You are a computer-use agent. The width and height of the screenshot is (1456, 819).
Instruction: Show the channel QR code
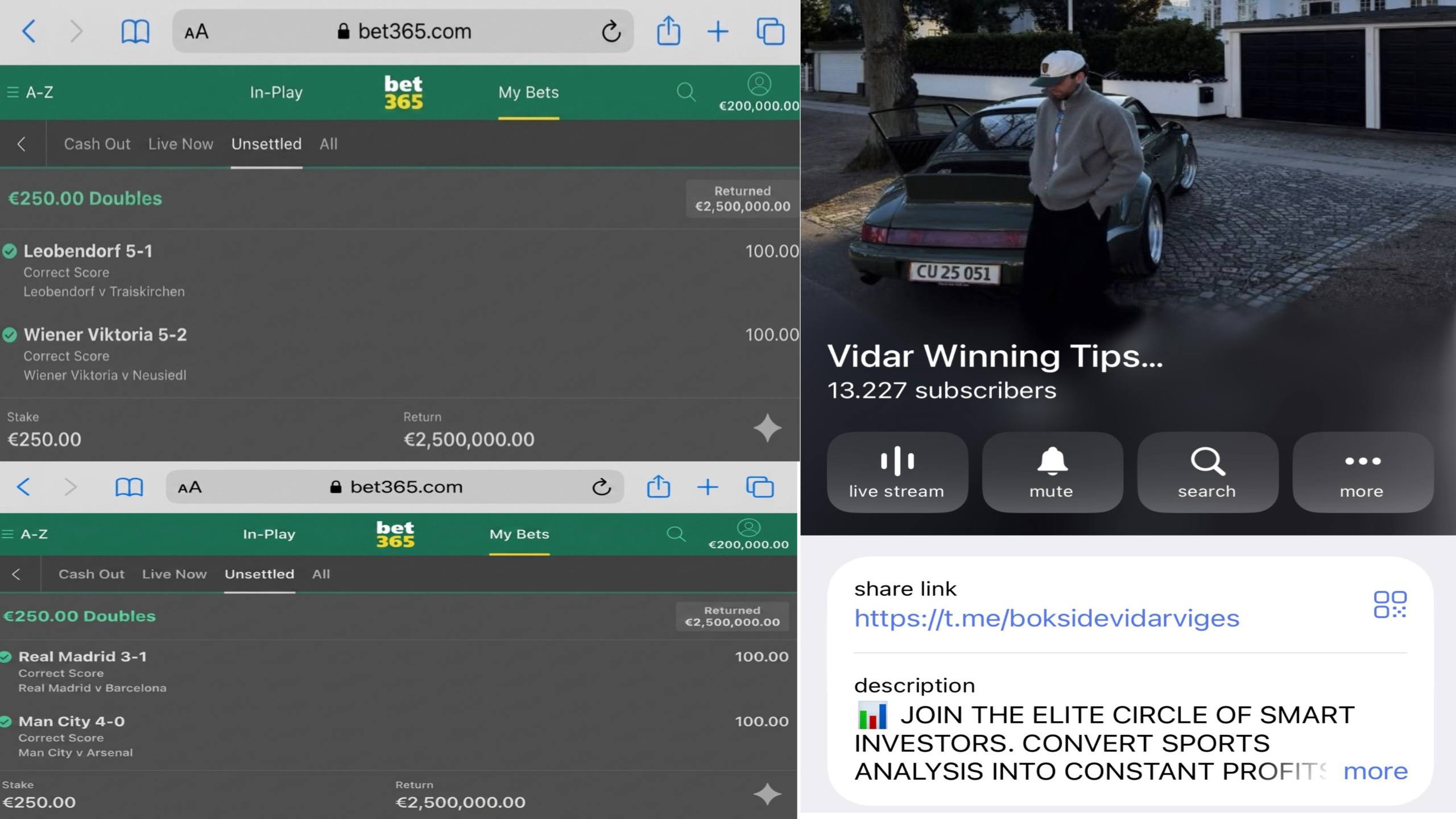(x=1390, y=604)
